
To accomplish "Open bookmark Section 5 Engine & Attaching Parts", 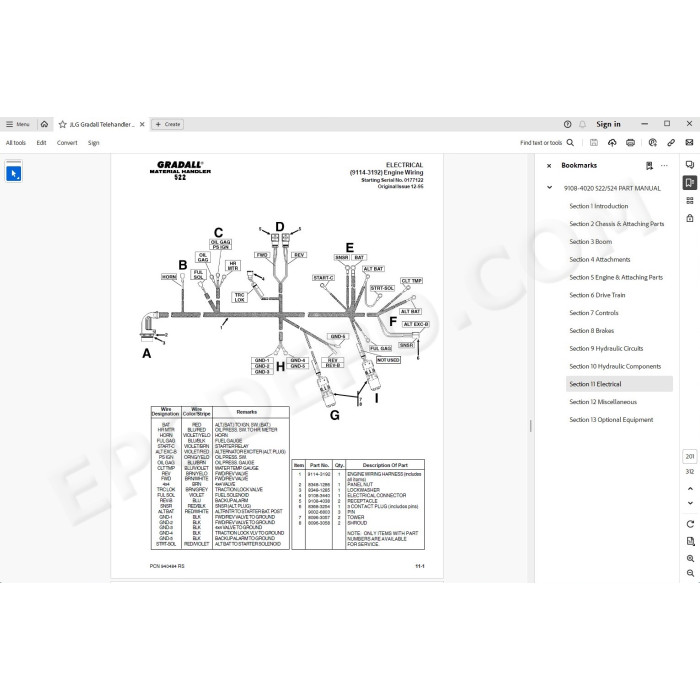I will tap(616, 277).
